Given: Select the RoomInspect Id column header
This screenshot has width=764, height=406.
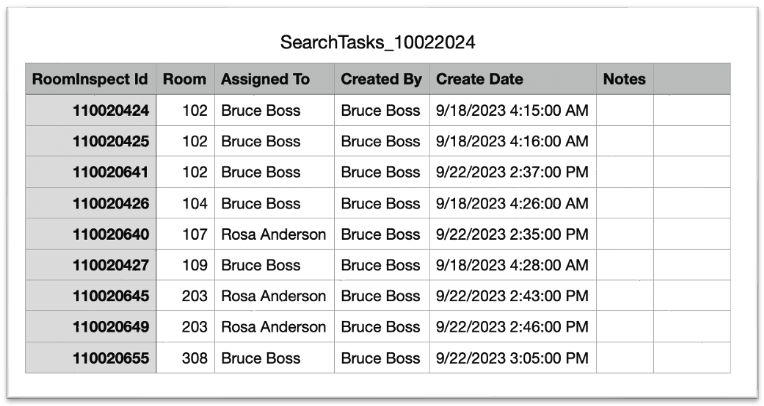Looking at the screenshot, I should click(90, 79).
